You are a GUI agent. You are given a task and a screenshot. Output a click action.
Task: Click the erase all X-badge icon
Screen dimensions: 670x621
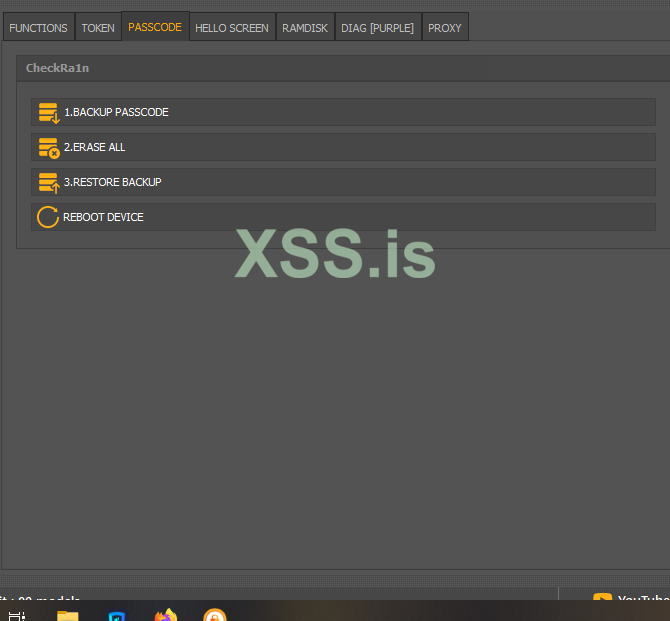49,148
